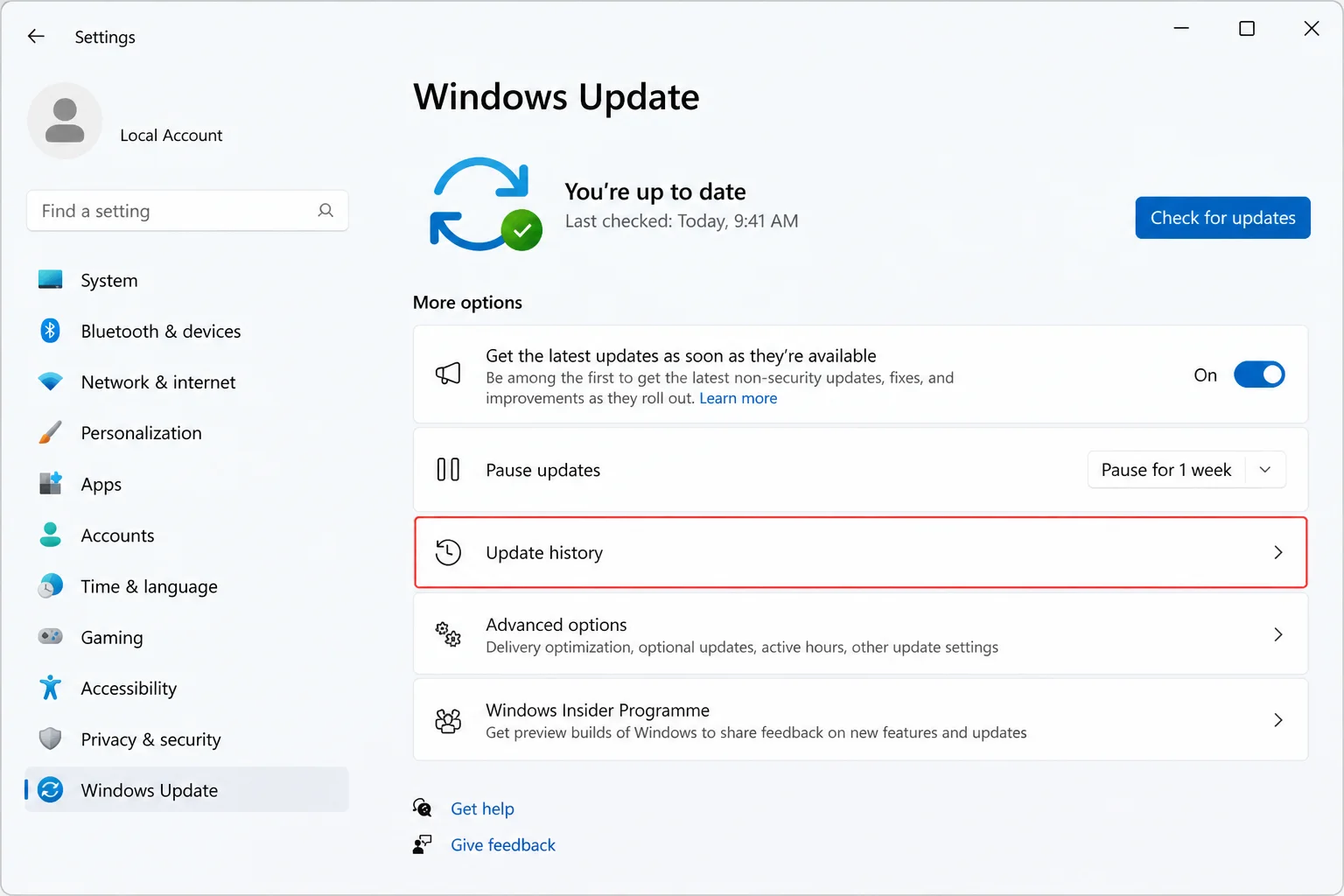Click the Accounts person icon

pos(51,535)
